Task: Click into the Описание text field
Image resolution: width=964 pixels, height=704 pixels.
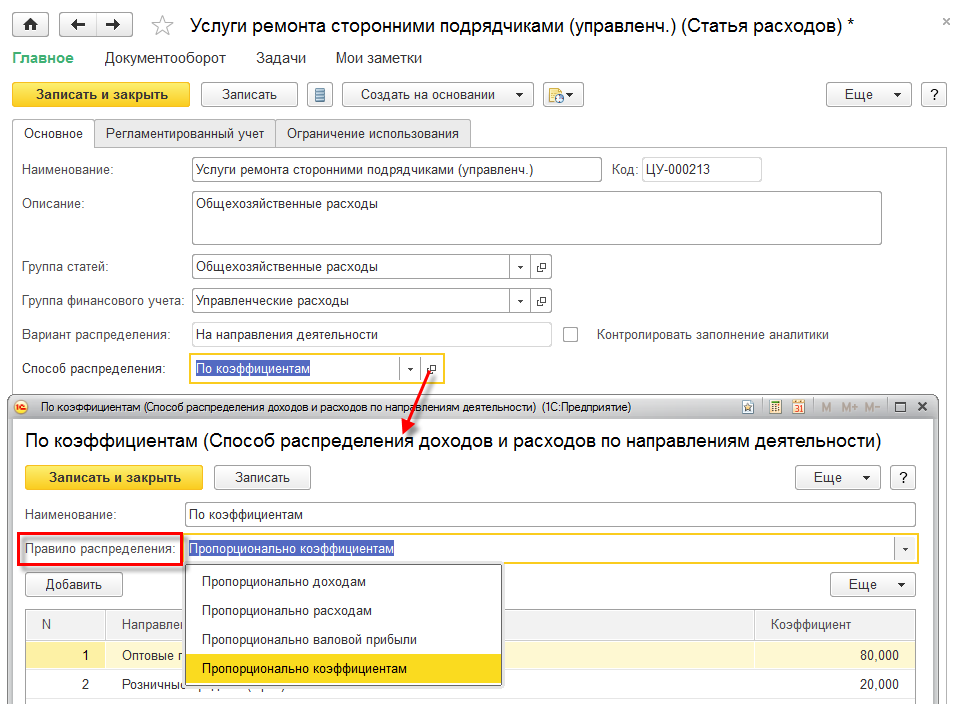Action: (536, 218)
